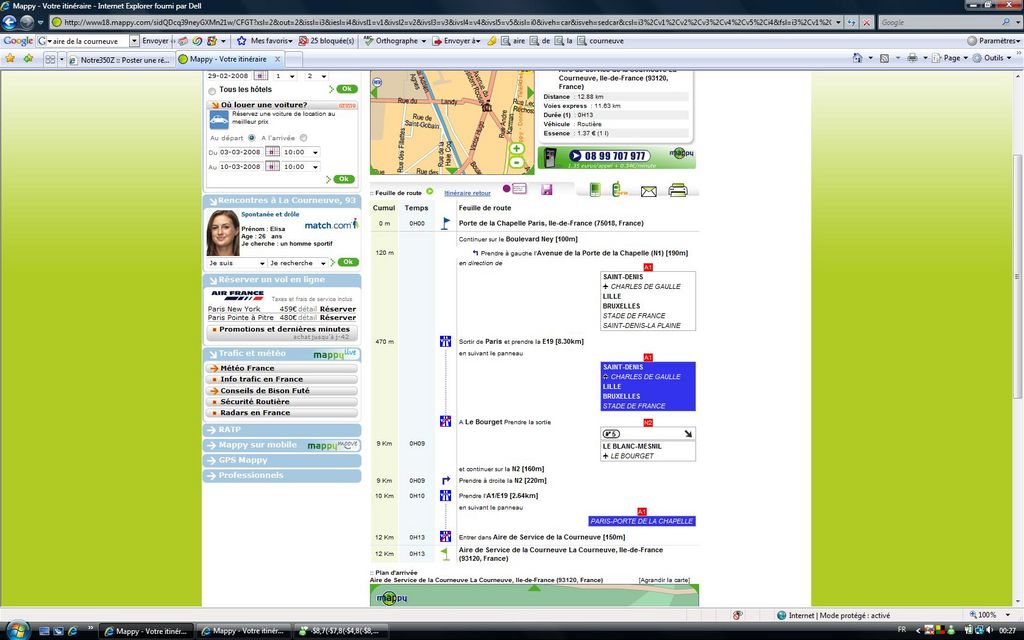This screenshot has width=1024, height=640.
Task: Select the 'Tous les hôtels' radio option
Action: (212, 90)
